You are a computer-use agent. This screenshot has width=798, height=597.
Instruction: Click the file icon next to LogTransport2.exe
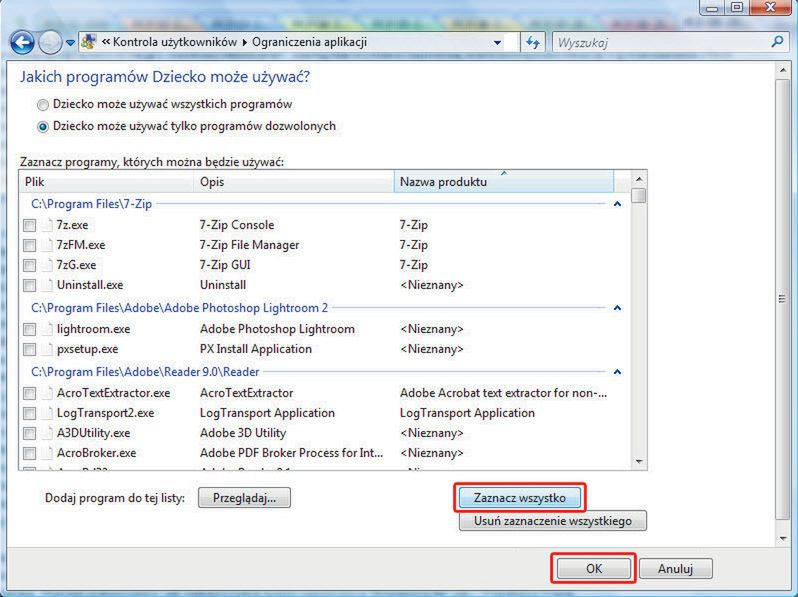[47, 413]
